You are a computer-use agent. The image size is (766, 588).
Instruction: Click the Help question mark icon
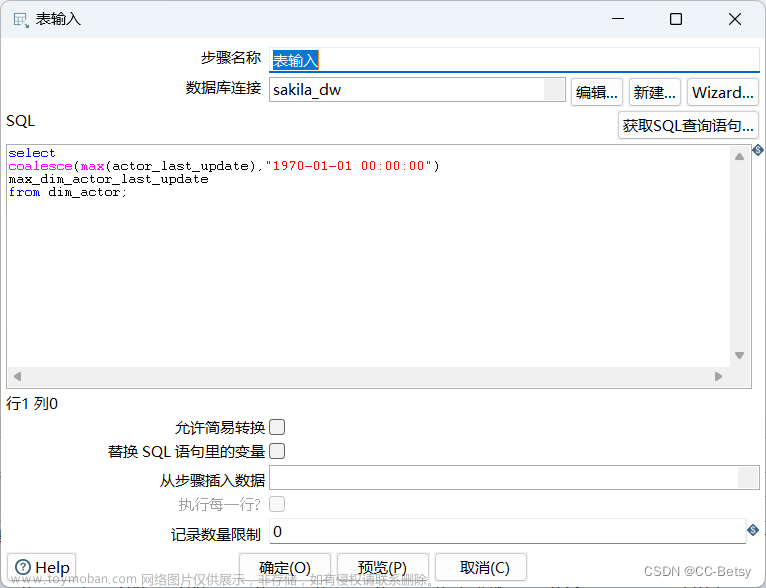pos(23,567)
